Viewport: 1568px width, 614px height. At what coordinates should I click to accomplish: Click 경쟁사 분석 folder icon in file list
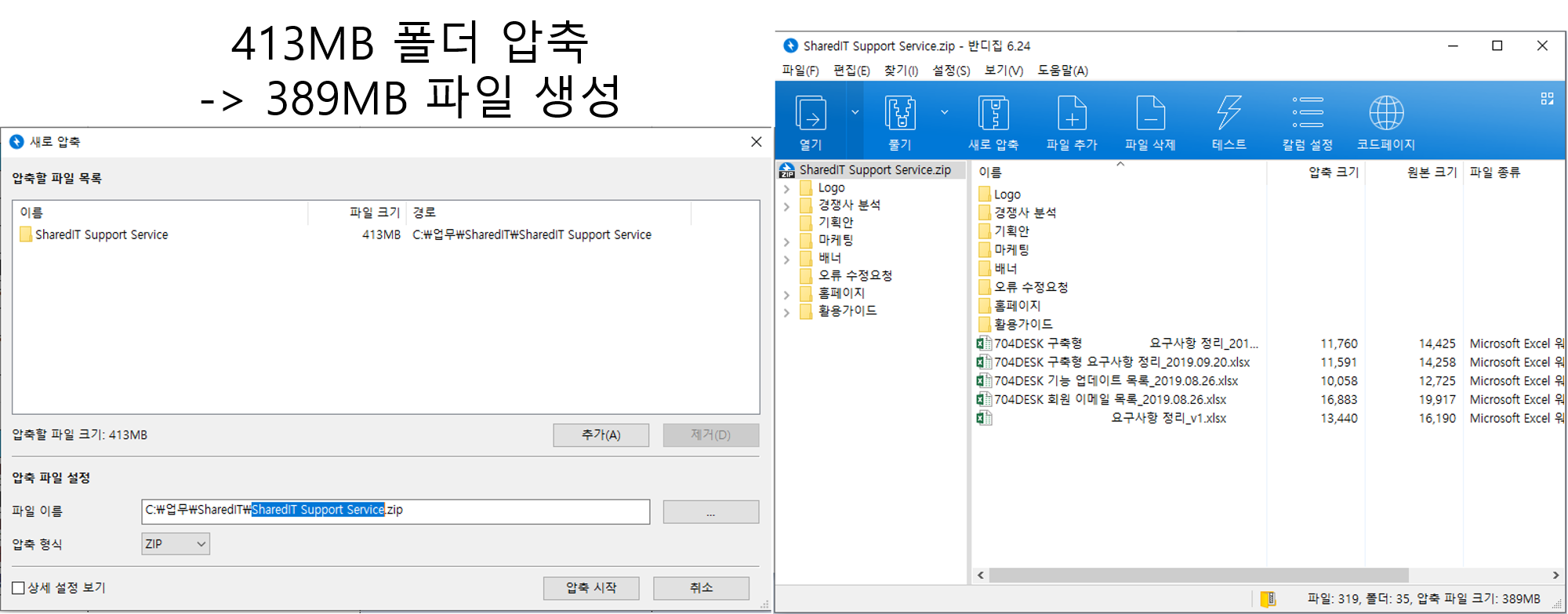[x=985, y=213]
